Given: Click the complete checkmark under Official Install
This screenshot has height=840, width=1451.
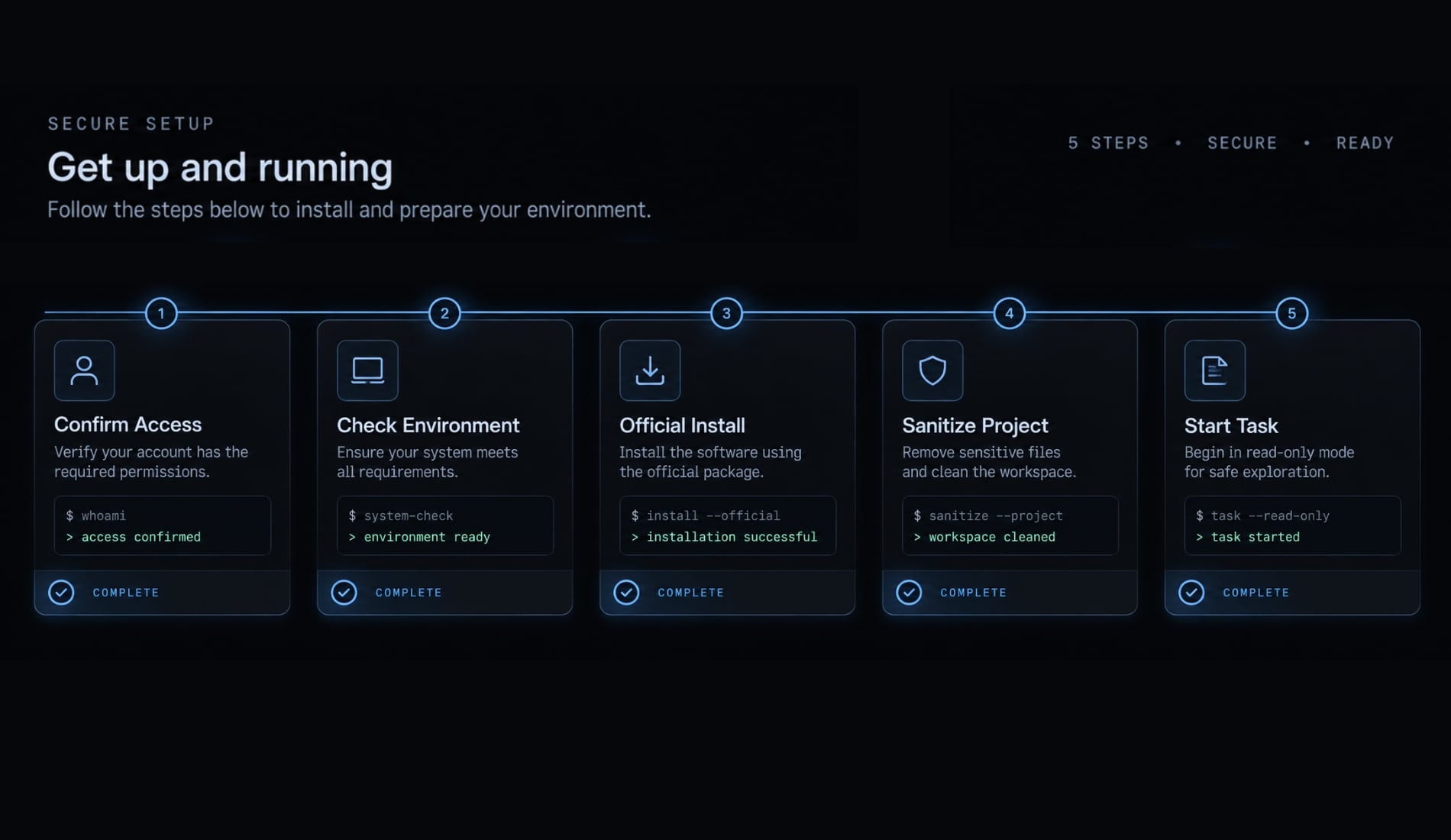Looking at the screenshot, I should coord(626,593).
